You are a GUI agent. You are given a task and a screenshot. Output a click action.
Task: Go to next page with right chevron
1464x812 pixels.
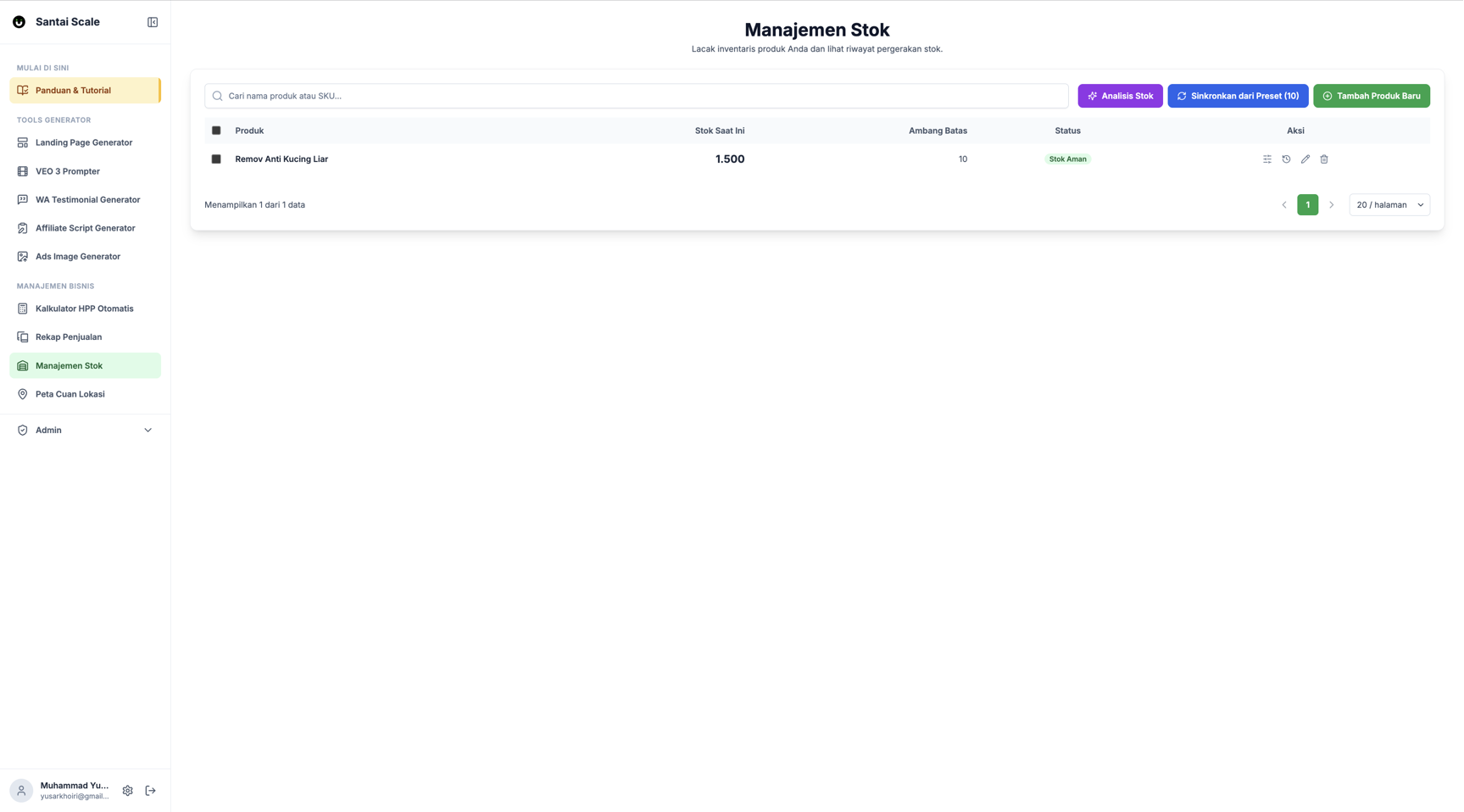click(1331, 205)
